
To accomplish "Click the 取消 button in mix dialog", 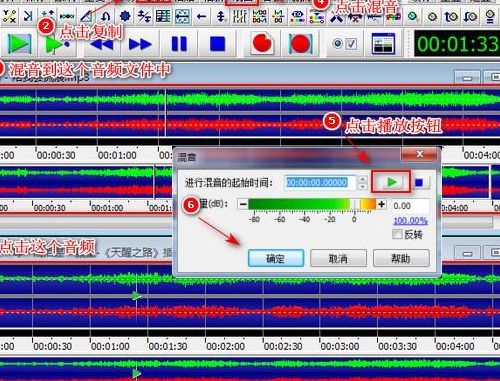I will 338,258.
